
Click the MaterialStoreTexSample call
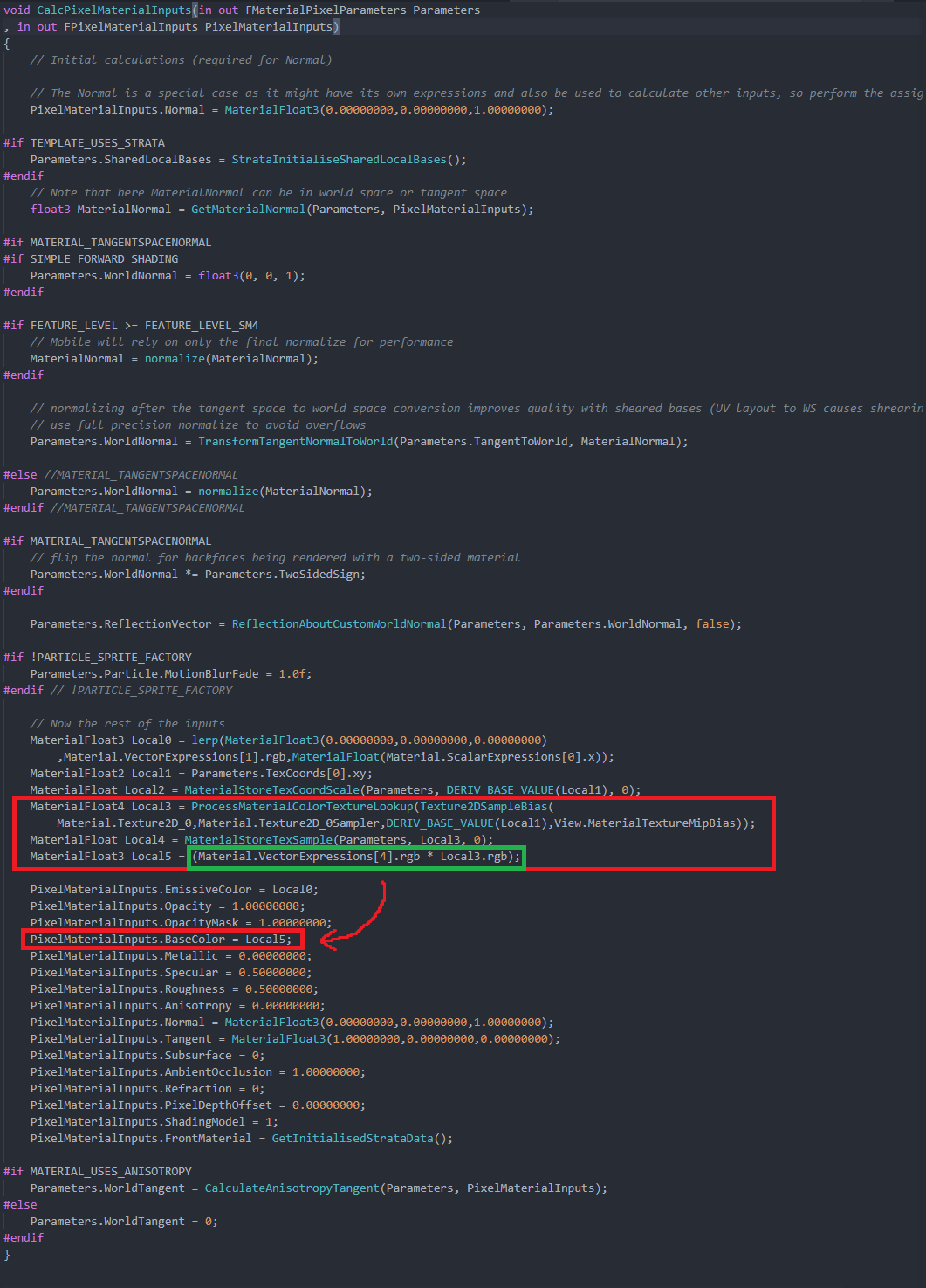coord(258,839)
